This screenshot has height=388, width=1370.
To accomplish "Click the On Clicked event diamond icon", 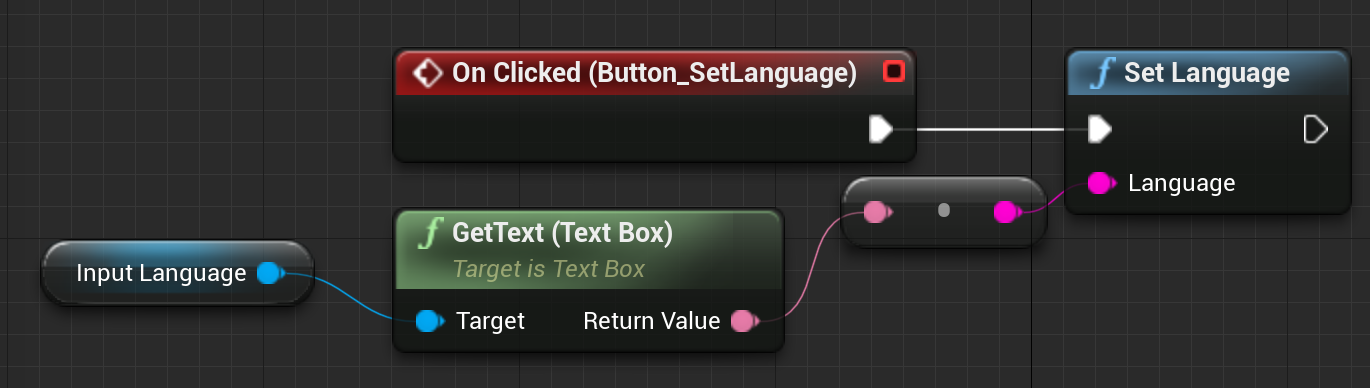I will [428, 73].
